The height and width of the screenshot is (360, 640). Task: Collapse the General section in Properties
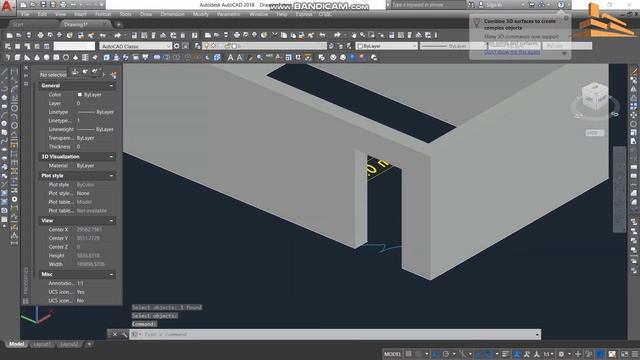(111, 86)
